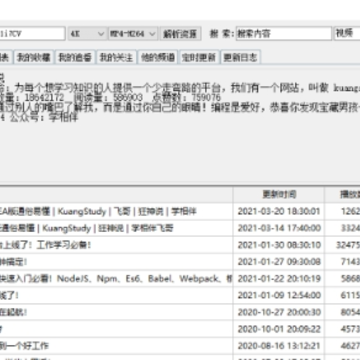Viewport: 360px width, 360px height.
Task: Switch to the 他的频道 tab
Action: [x=158, y=57]
